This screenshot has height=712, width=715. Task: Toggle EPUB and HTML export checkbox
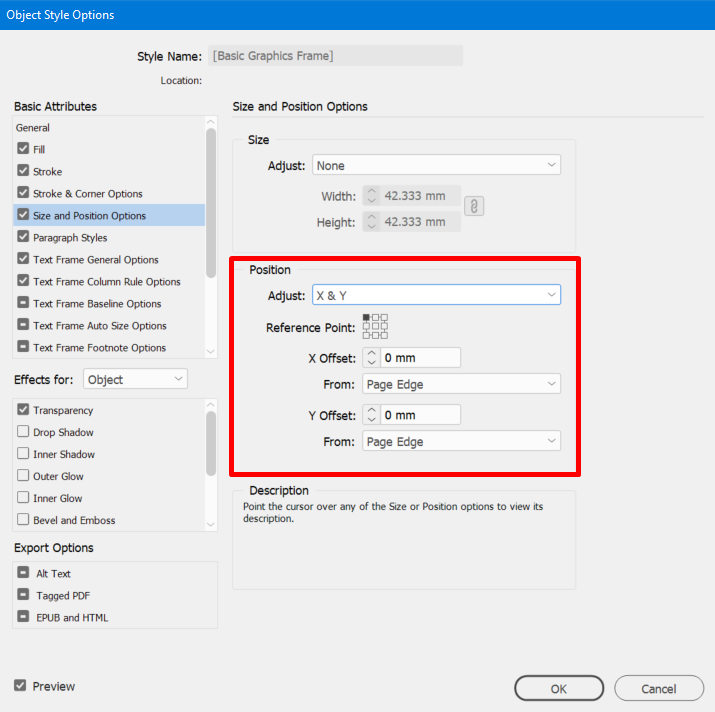click(x=23, y=616)
